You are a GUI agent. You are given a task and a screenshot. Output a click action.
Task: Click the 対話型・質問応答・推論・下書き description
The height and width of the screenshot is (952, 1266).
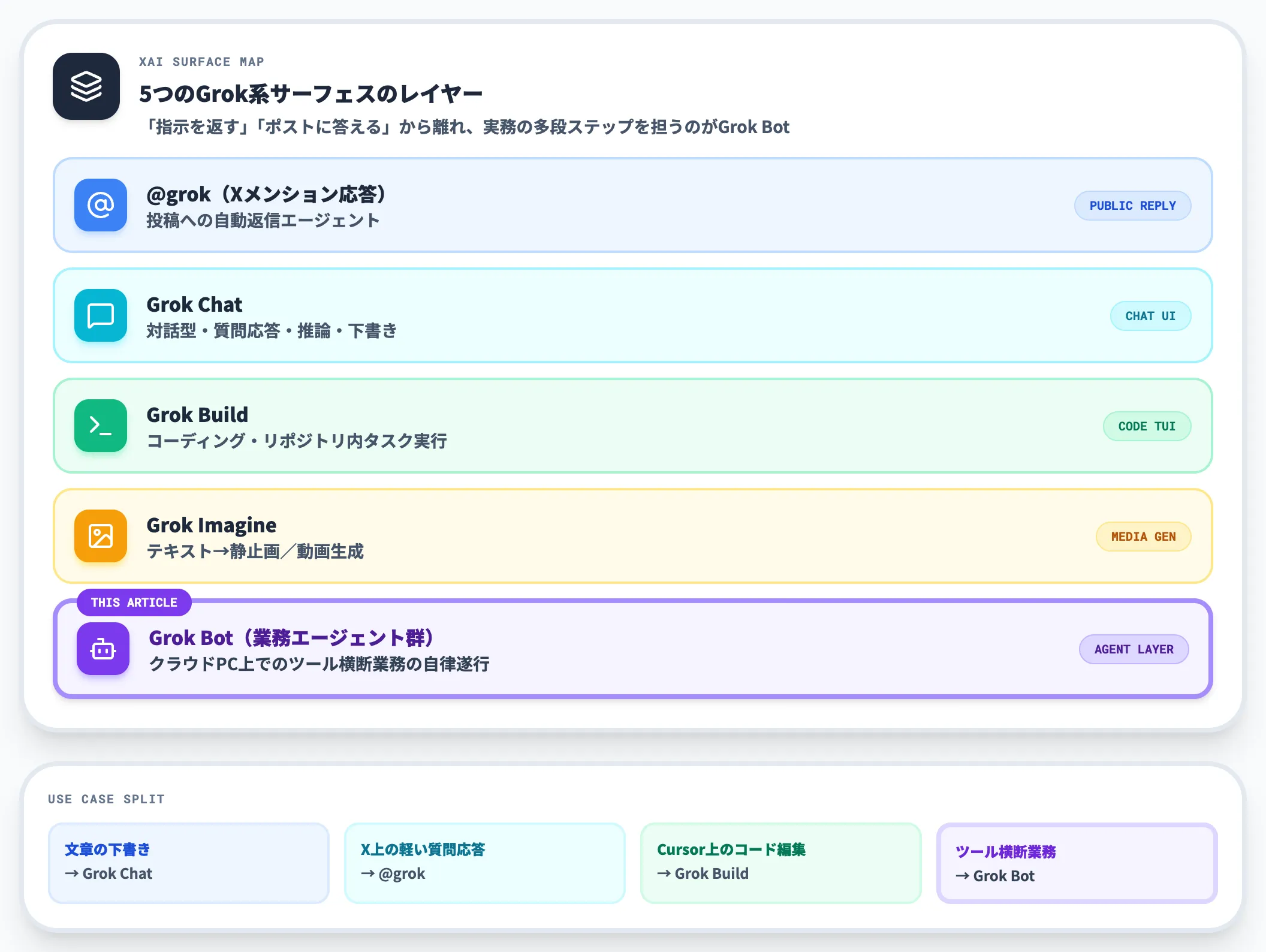point(272,331)
